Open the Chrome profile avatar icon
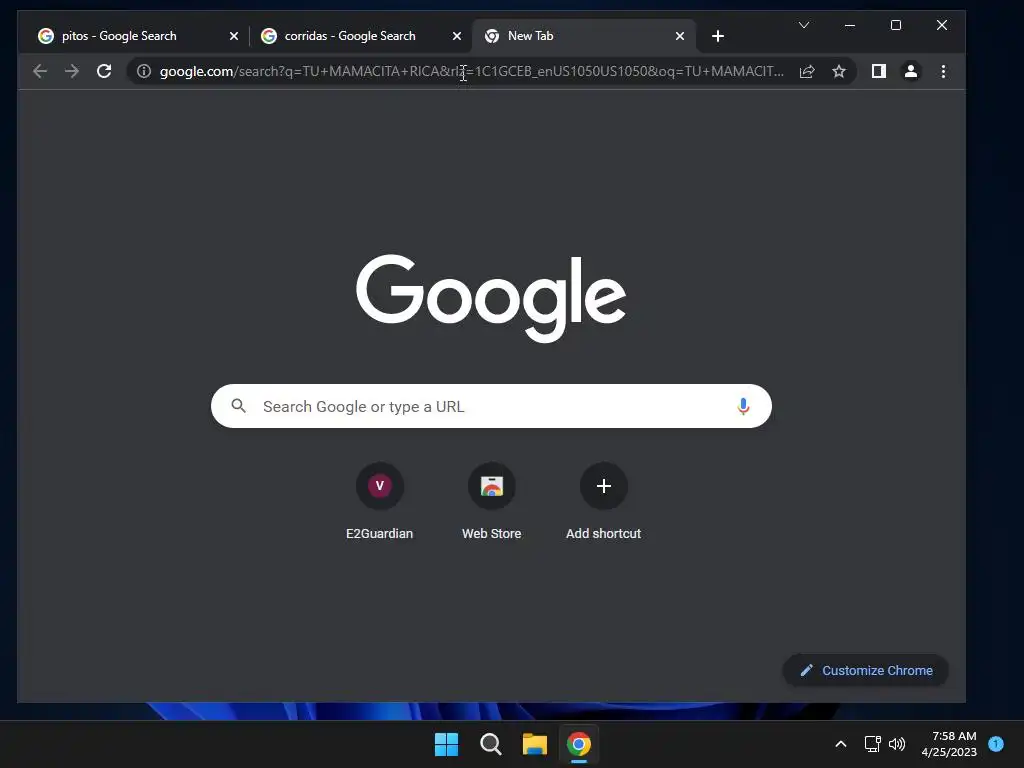Viewport: 1024px width, 768px height. coord(911,71)
